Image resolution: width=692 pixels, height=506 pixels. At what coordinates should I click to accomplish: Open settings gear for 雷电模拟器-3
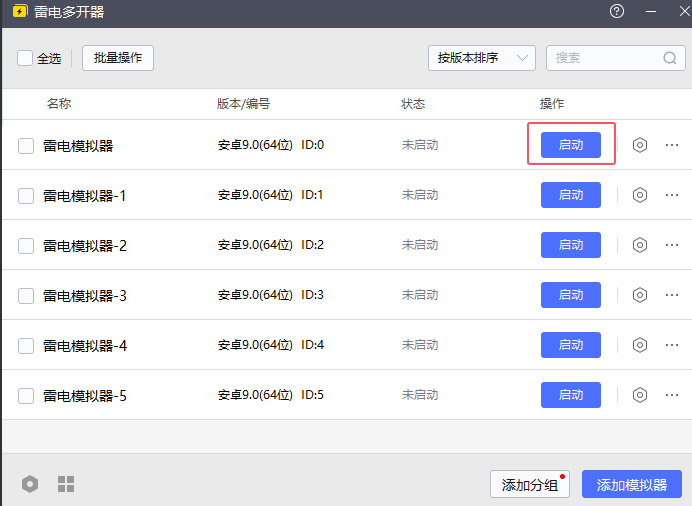coord(639,295)
